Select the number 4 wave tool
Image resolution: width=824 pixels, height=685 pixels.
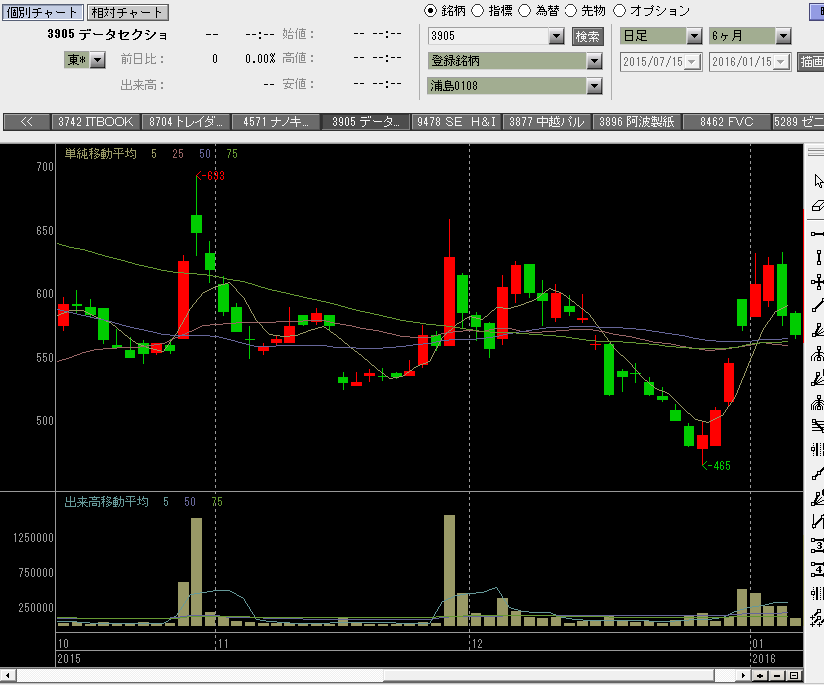pos(818,569)
